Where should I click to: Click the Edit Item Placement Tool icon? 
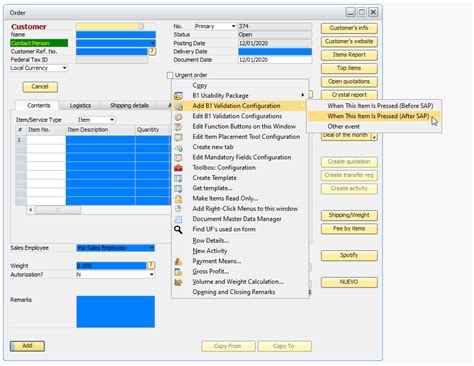click(x=178, y=137)
